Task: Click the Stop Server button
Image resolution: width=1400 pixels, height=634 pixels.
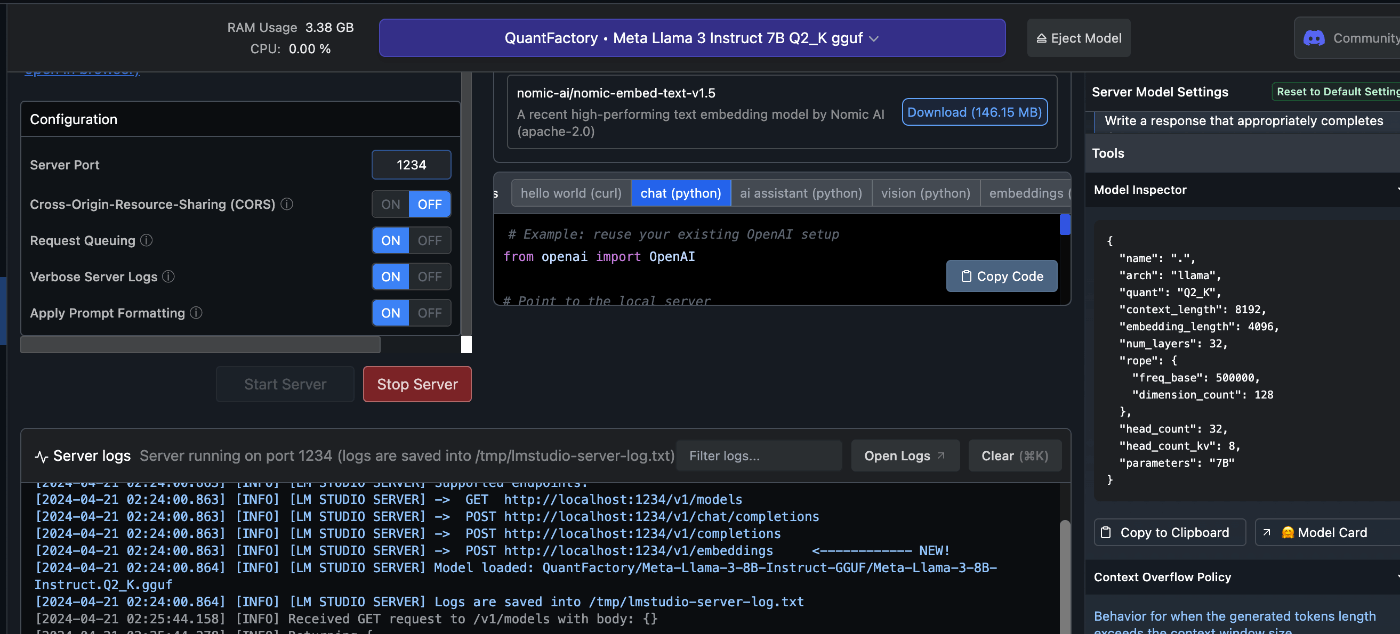Action: click(417, 384)
